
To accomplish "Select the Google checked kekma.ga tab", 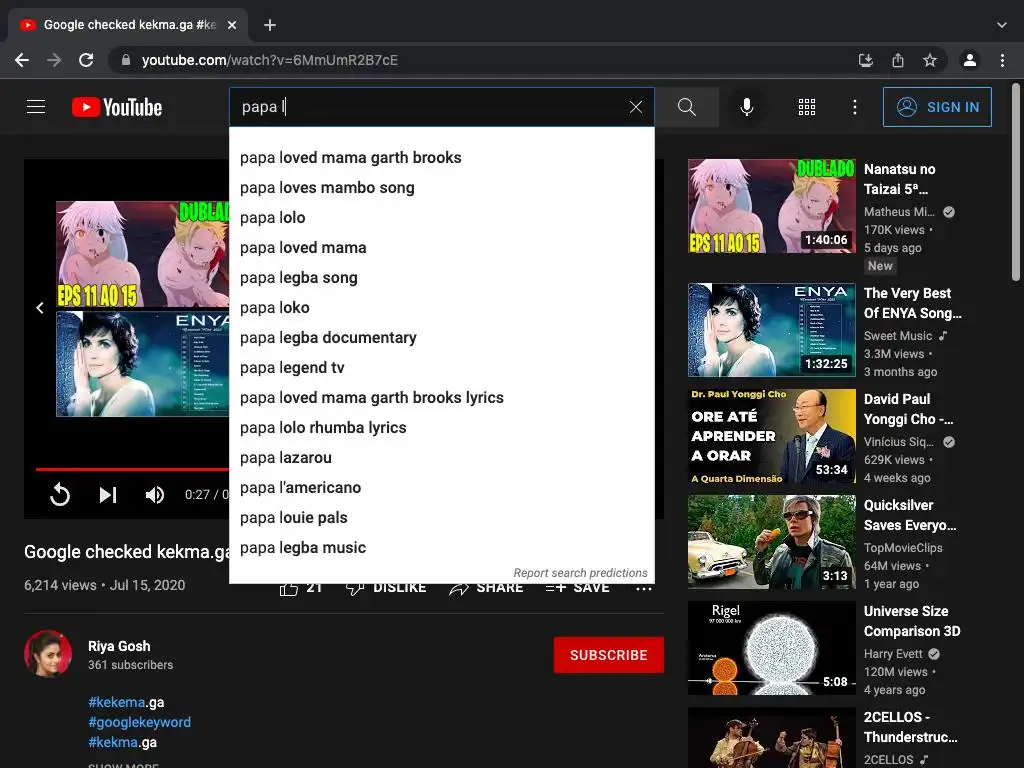I will tap(127, 25).
